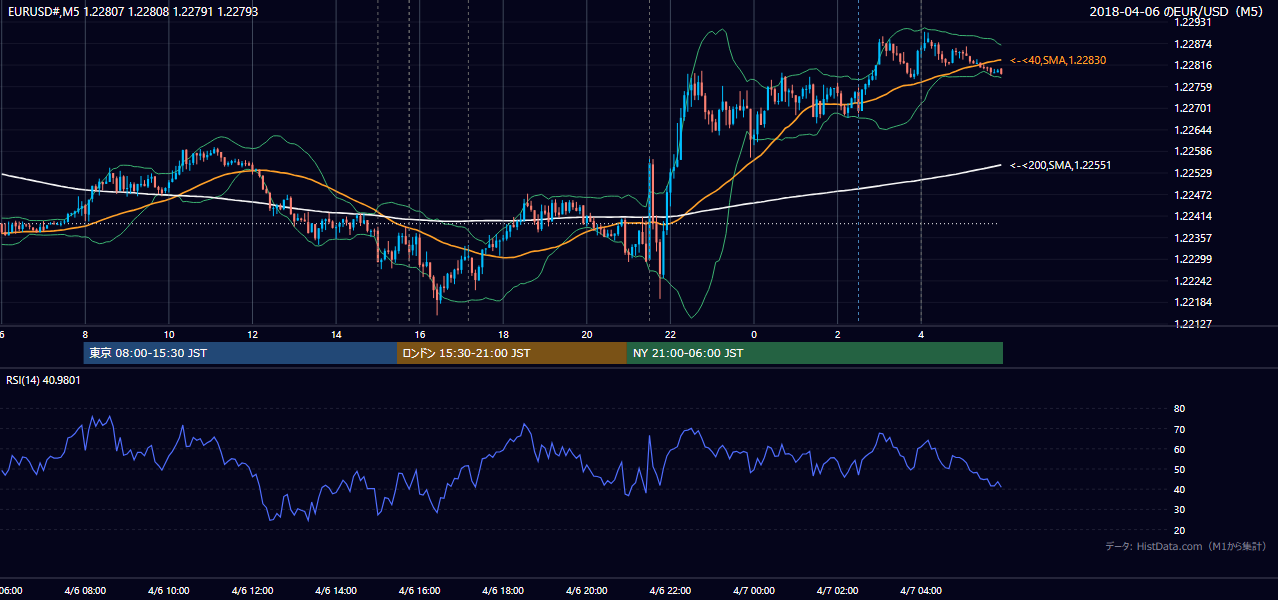
Task: Click the 4/7 00:00 bottom date label
Action: tap(754, 591)
